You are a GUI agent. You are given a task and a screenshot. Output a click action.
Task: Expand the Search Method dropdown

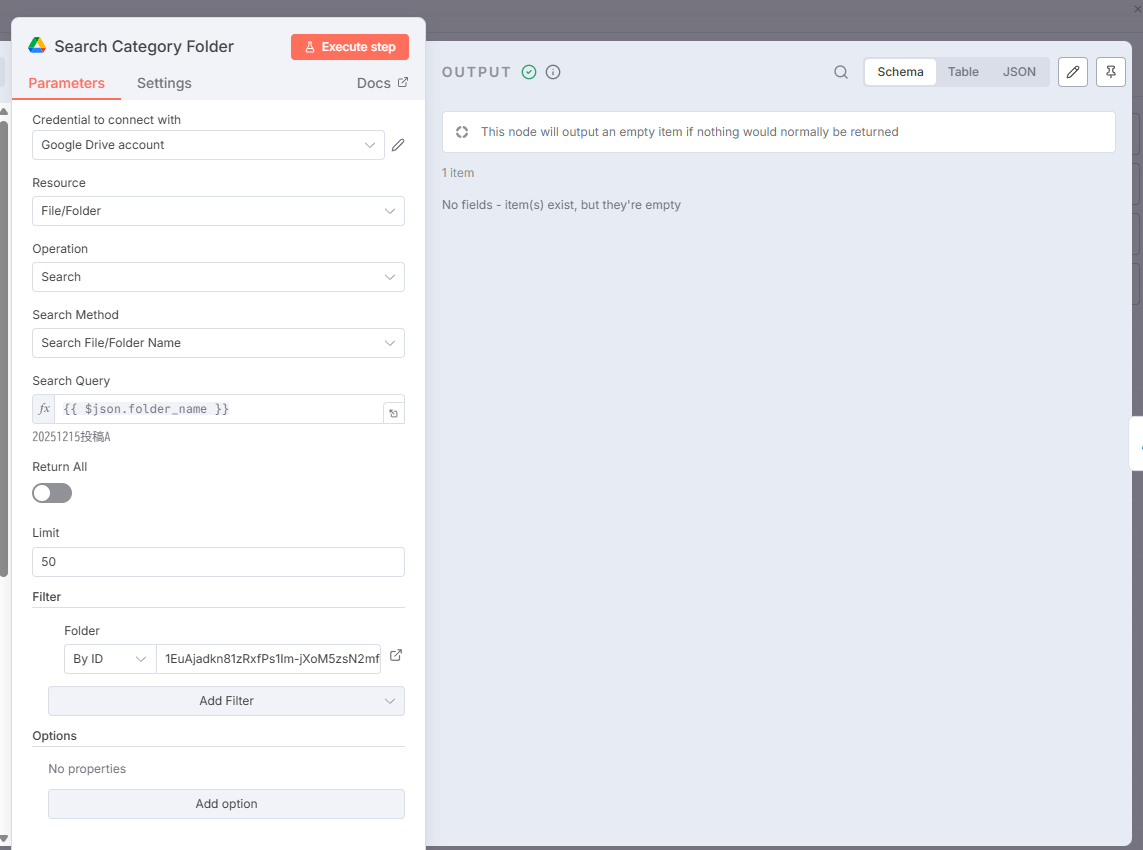point(218,343)
